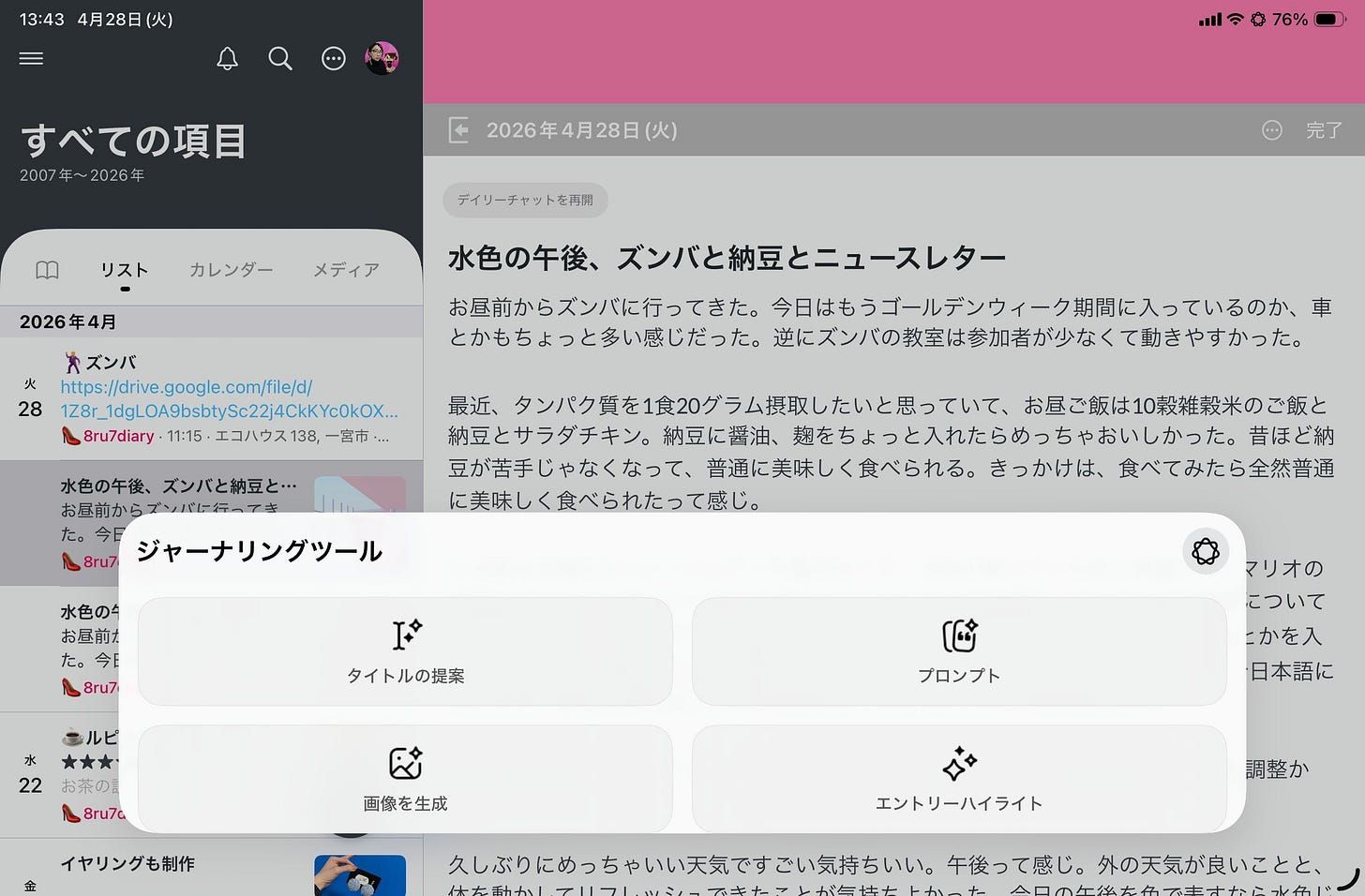The image size is (1365, 896).
Task: Tap the Wi-Fi status icon
Action: pos(1235,20)
